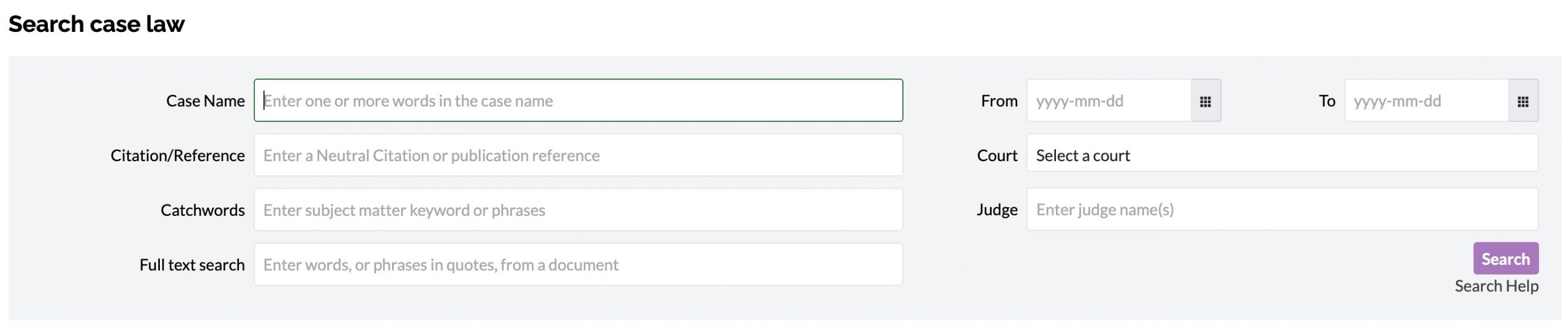Focus the Case Name input field
The image size is (1568, 336).
(x=578, y=101)
